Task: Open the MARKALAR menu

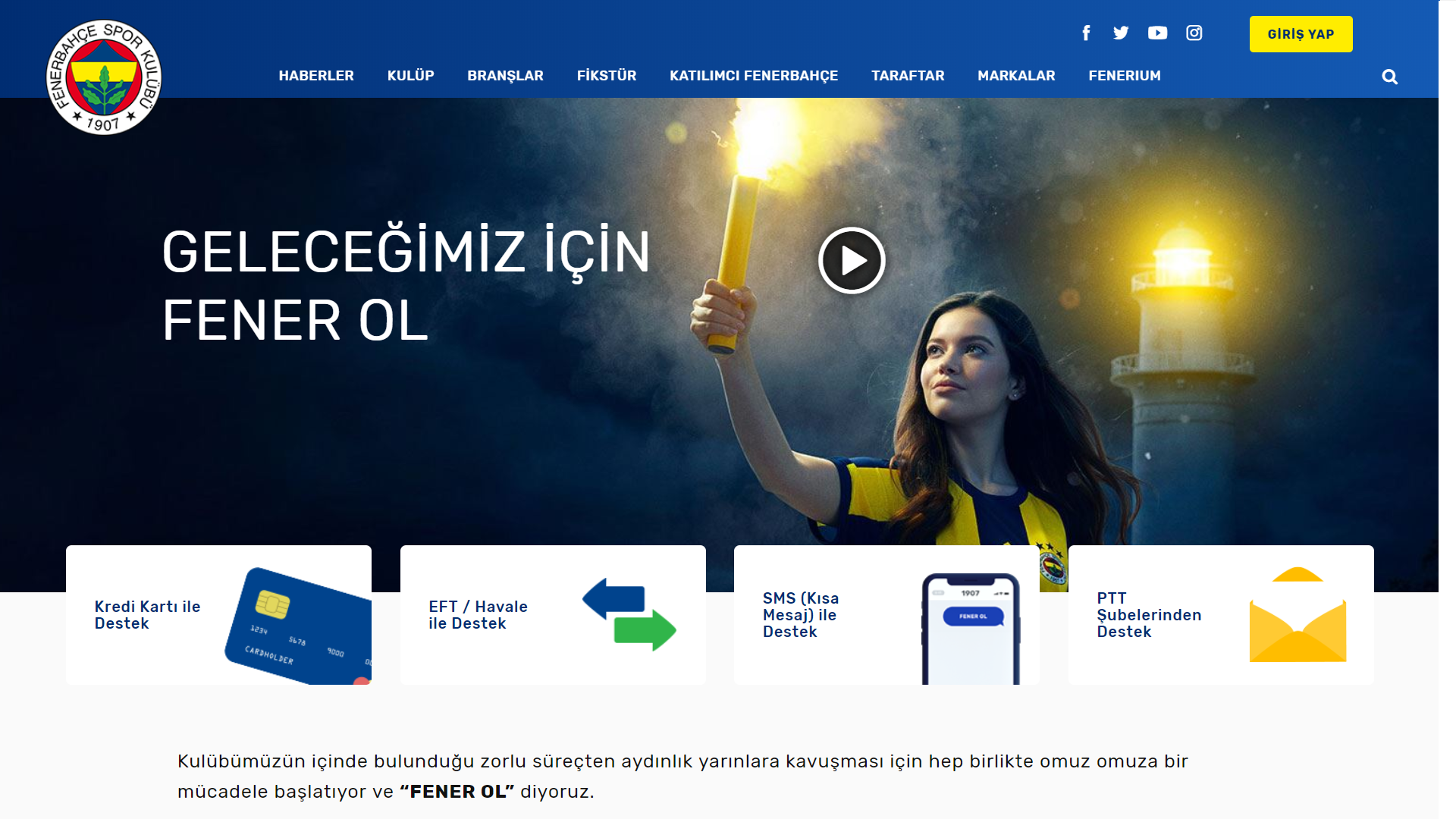Action: click(x=1016, y=76)
